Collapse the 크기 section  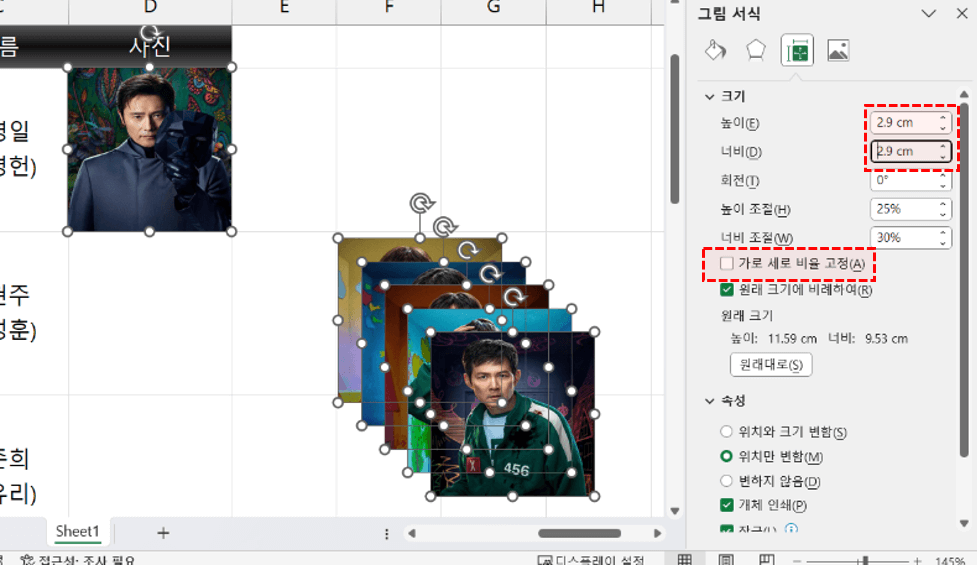[x=710, y=97]
